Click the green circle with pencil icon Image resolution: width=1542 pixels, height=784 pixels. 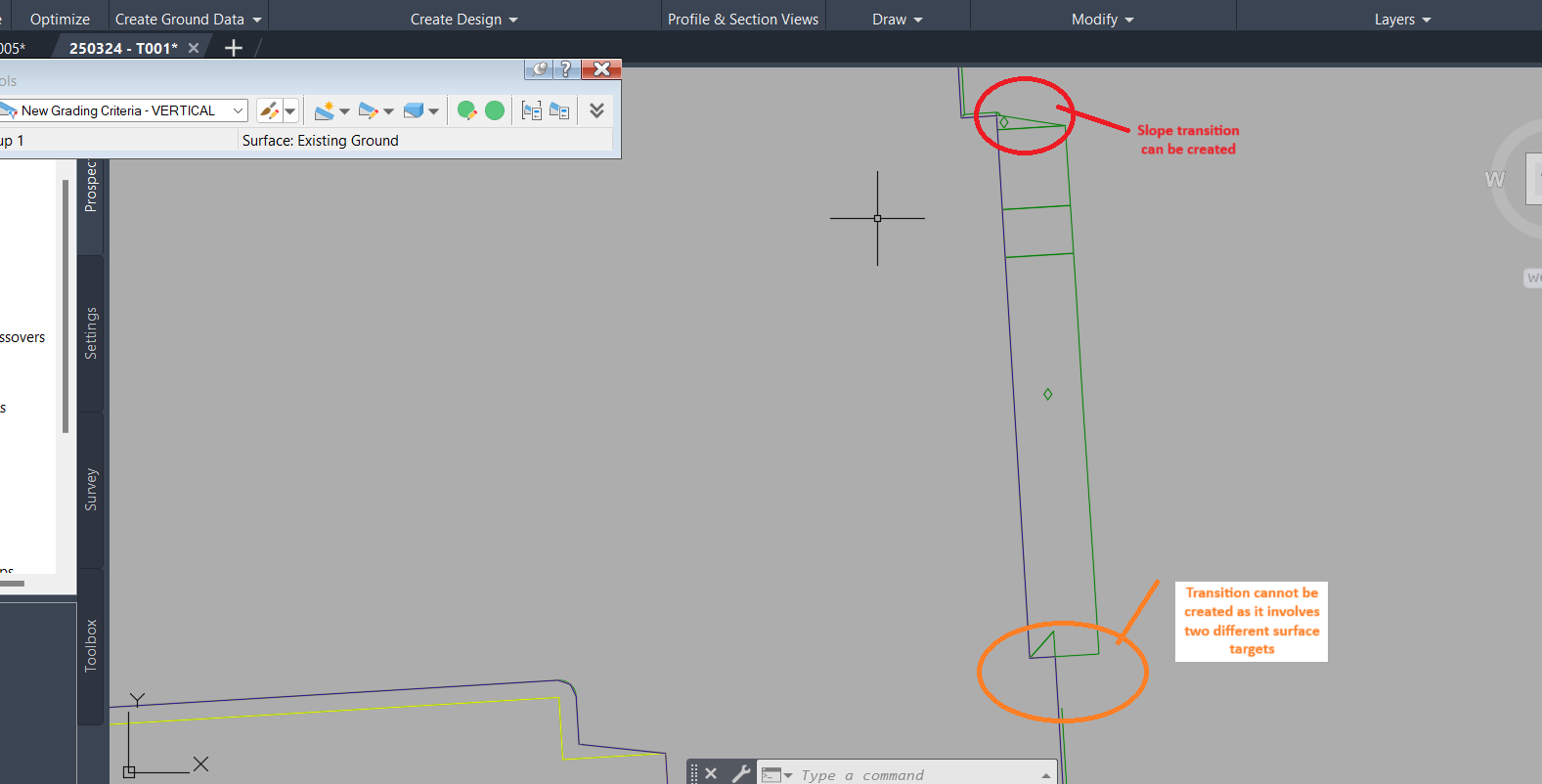coord(467,110)
